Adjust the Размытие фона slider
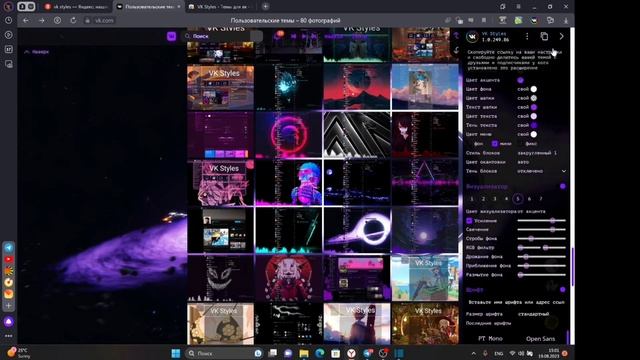The image size is (640, 360). coord(541,275)
